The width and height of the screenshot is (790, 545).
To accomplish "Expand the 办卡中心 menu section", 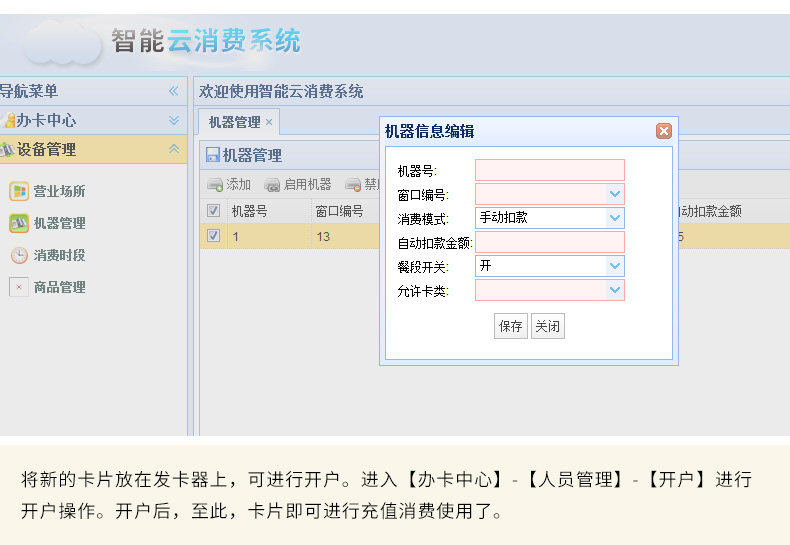I will (x=174, y=120).
